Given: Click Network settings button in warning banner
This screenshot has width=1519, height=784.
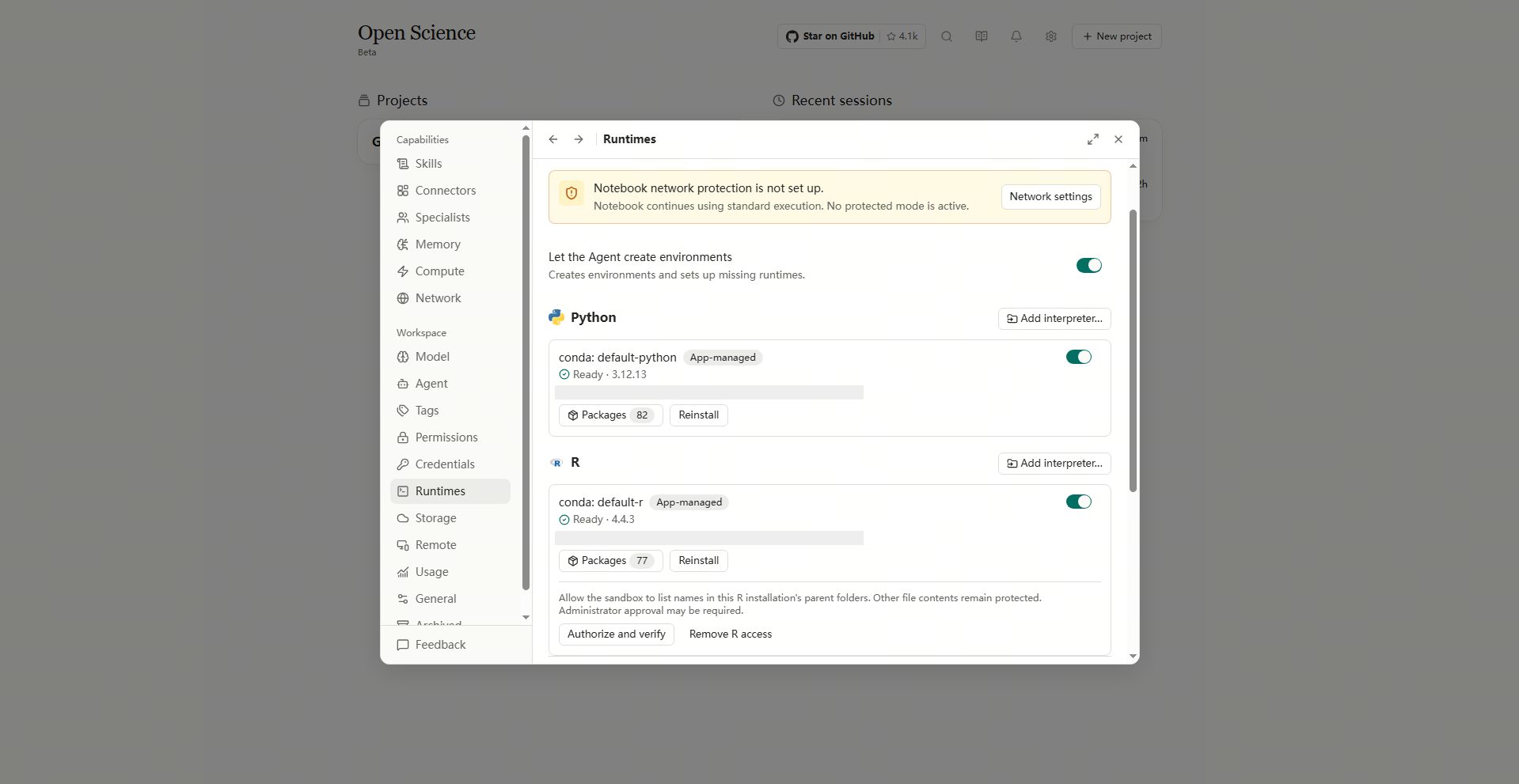Looking at the screenshot, I should click(x=1050, y=197).
